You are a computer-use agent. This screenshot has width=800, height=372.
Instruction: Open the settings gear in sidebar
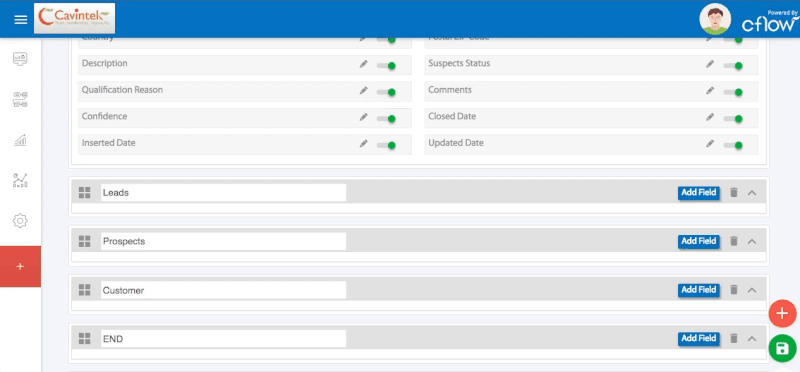point(20,221)
